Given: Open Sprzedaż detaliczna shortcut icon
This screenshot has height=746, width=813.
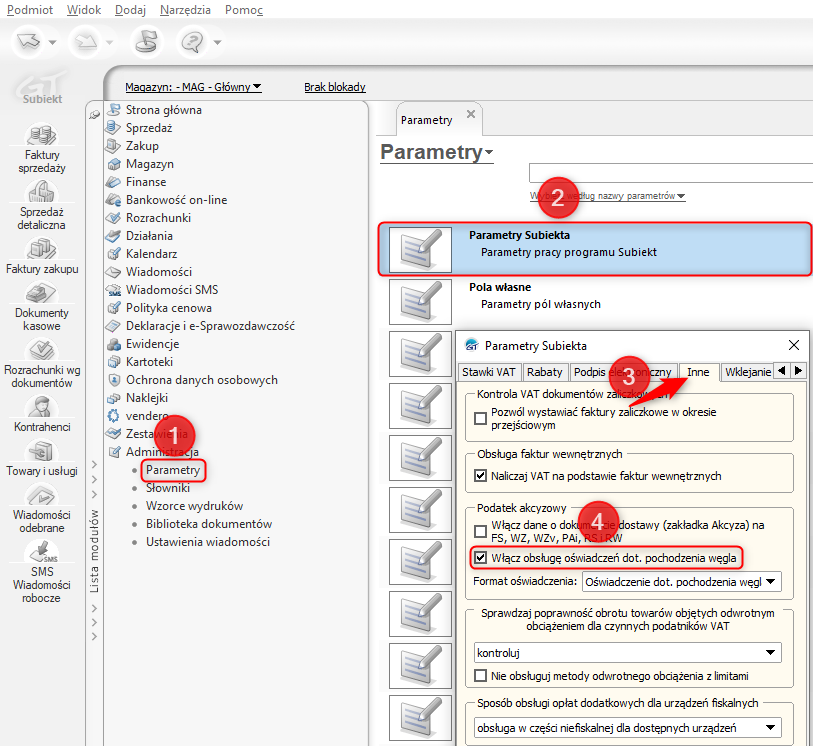Looking at the screenshot, I should click(41, 192).
